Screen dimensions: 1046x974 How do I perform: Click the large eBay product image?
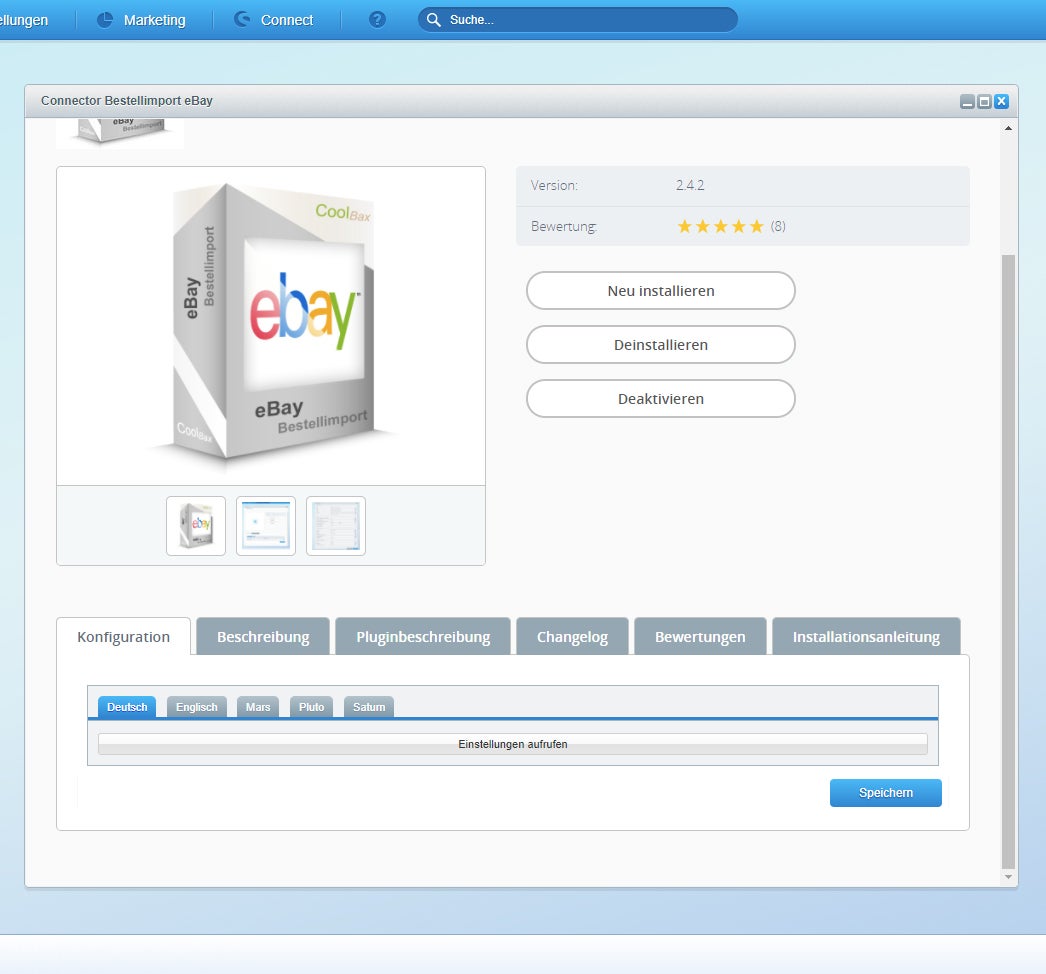tap(271, 326)
